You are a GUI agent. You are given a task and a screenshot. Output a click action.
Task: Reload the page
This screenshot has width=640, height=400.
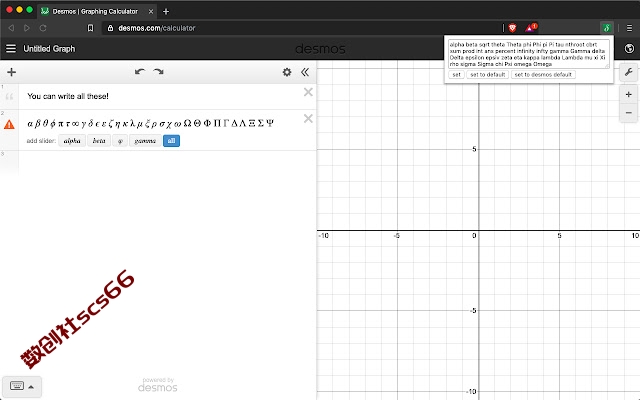43,28
